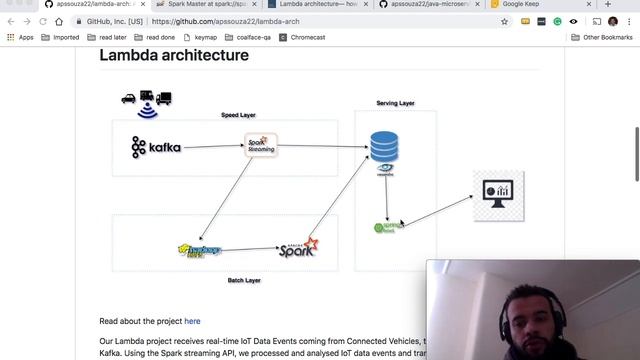640x360 pixels.
Task: Click the Serving Layer label
Action: click(x=395, y=103)
